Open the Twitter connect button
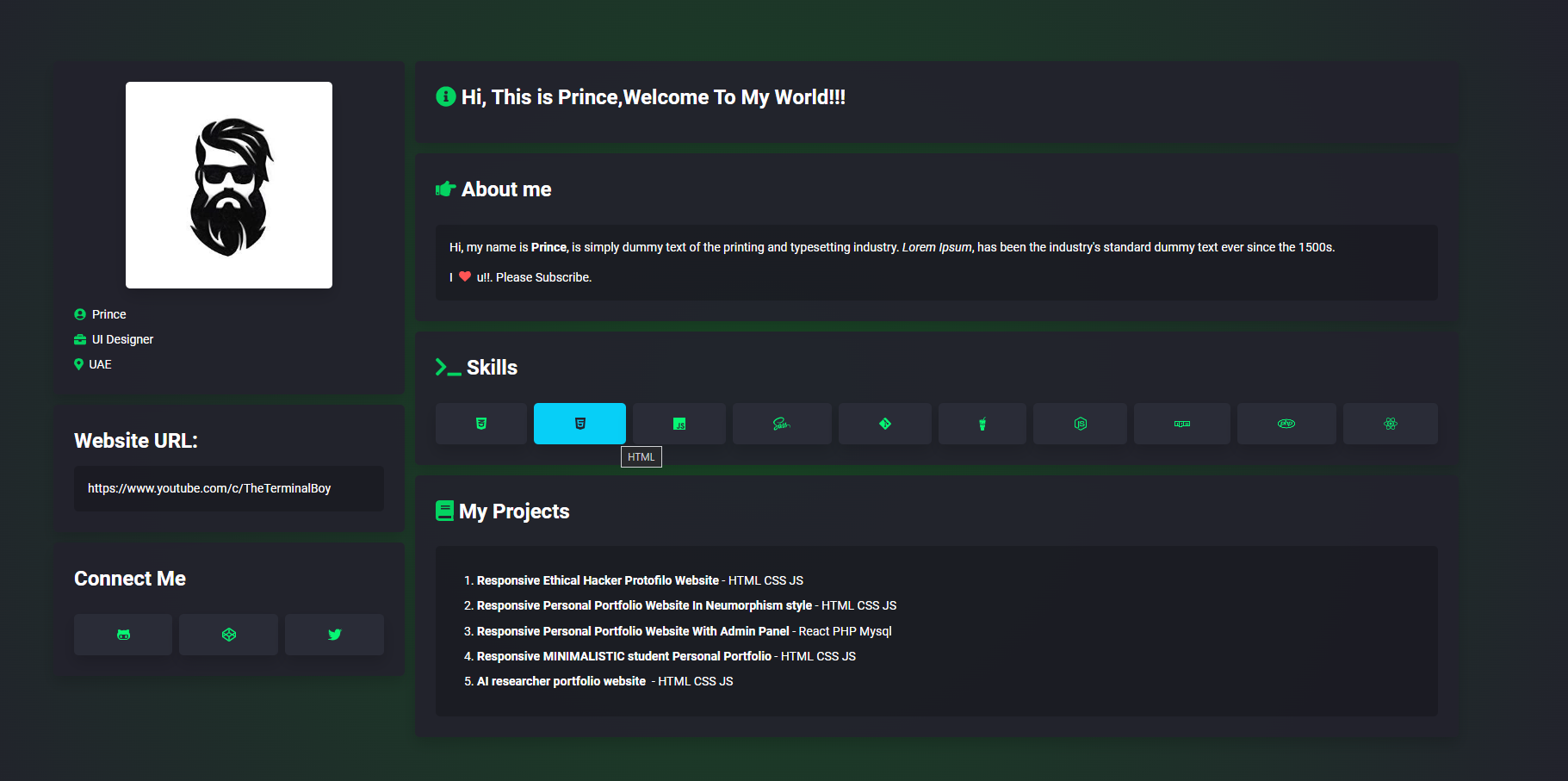 click(x=335, y=635)
